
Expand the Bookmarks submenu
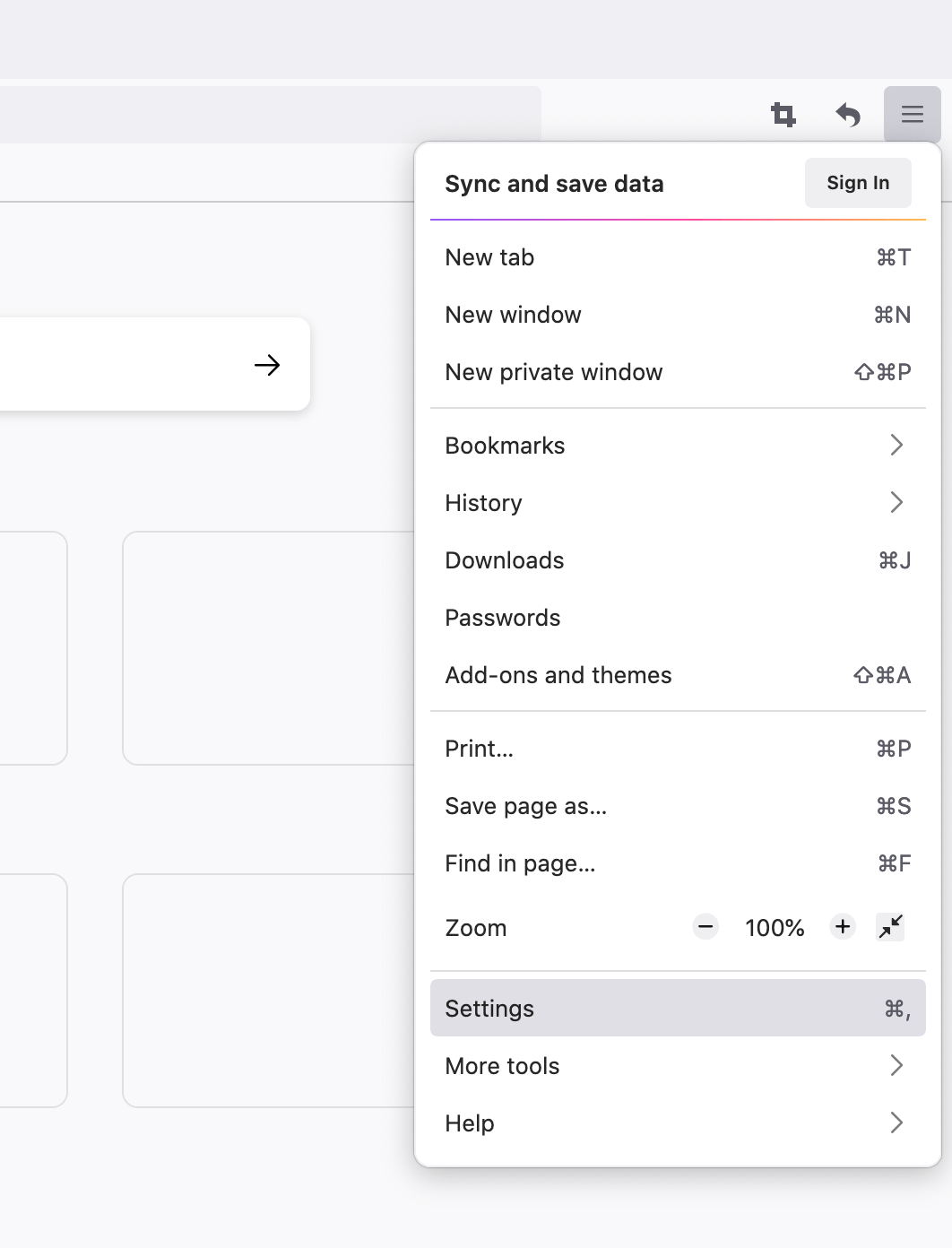tap(678, 446)
